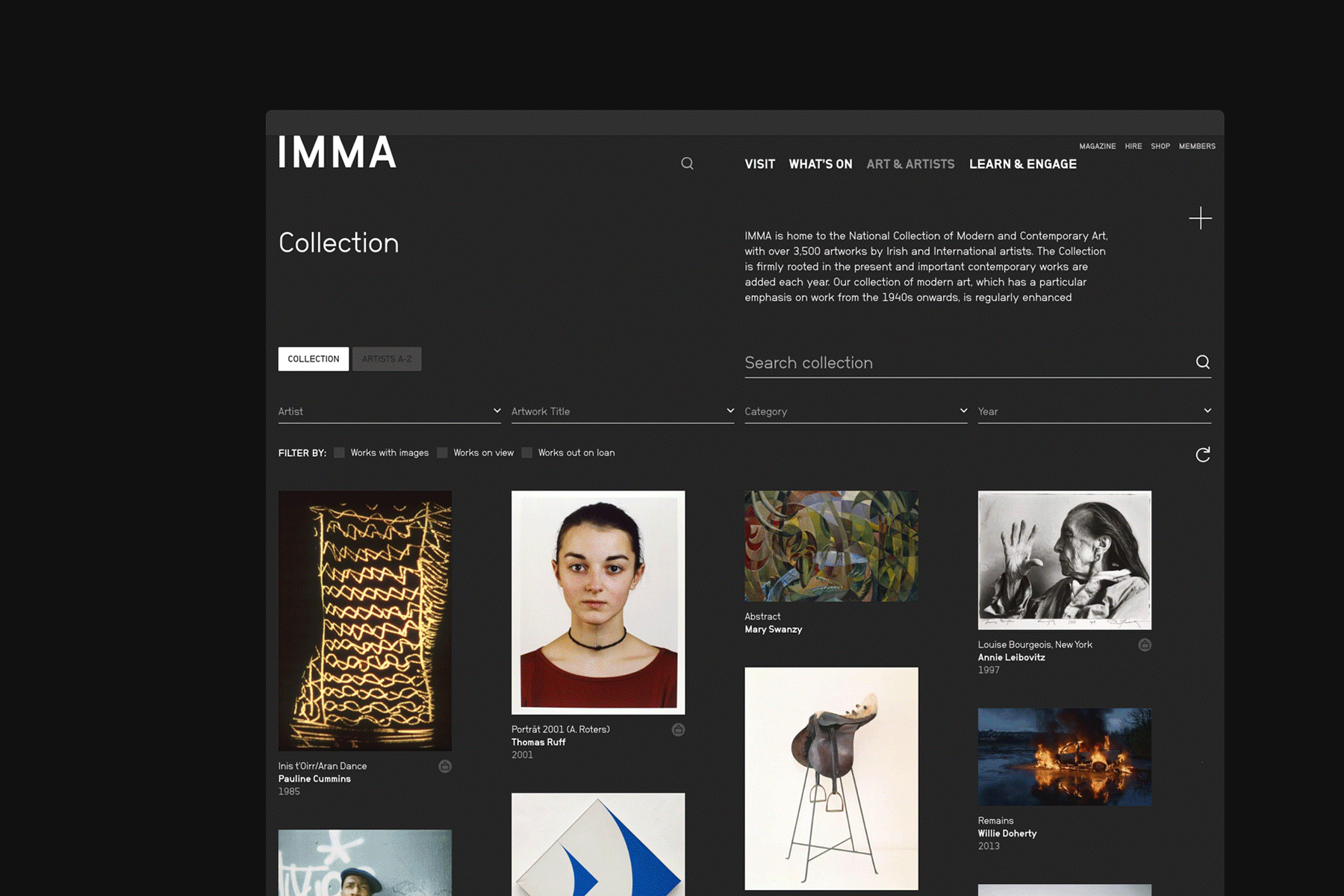Screen dimensions: 1344x896
Task: Click artist name Pauline Cummins
Action: pos(314,779)
